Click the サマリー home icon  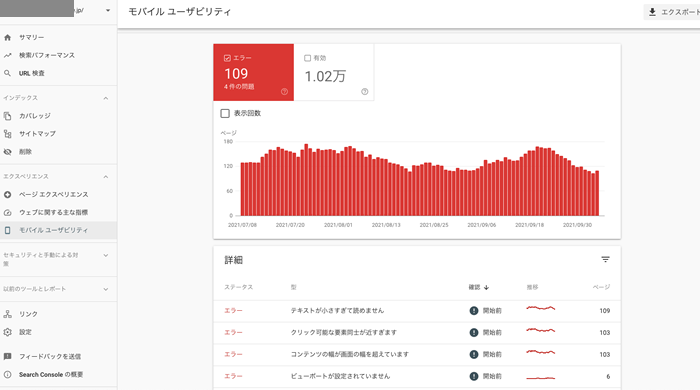[8, 37]
